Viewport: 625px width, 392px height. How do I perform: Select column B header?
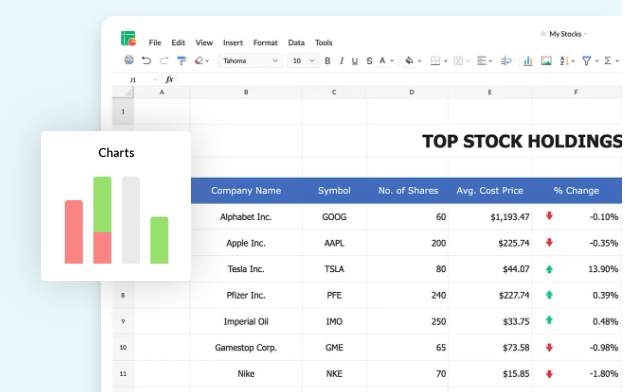click(x=246, y=92)
